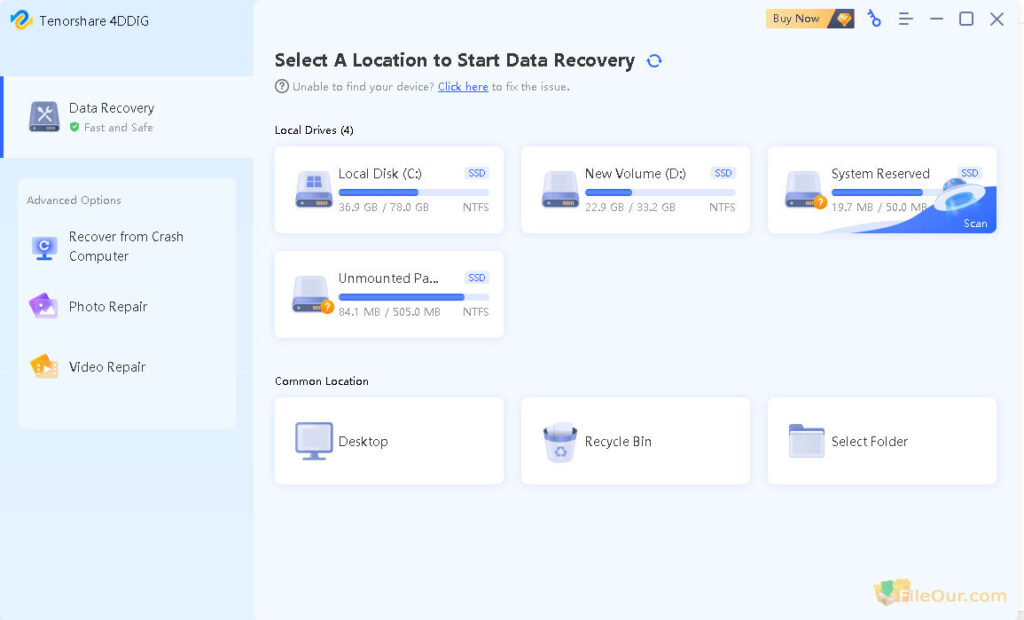Open Select Folder to browse
The height and width of the screenshot is (620, 1024).
click(x=881, y=441)
